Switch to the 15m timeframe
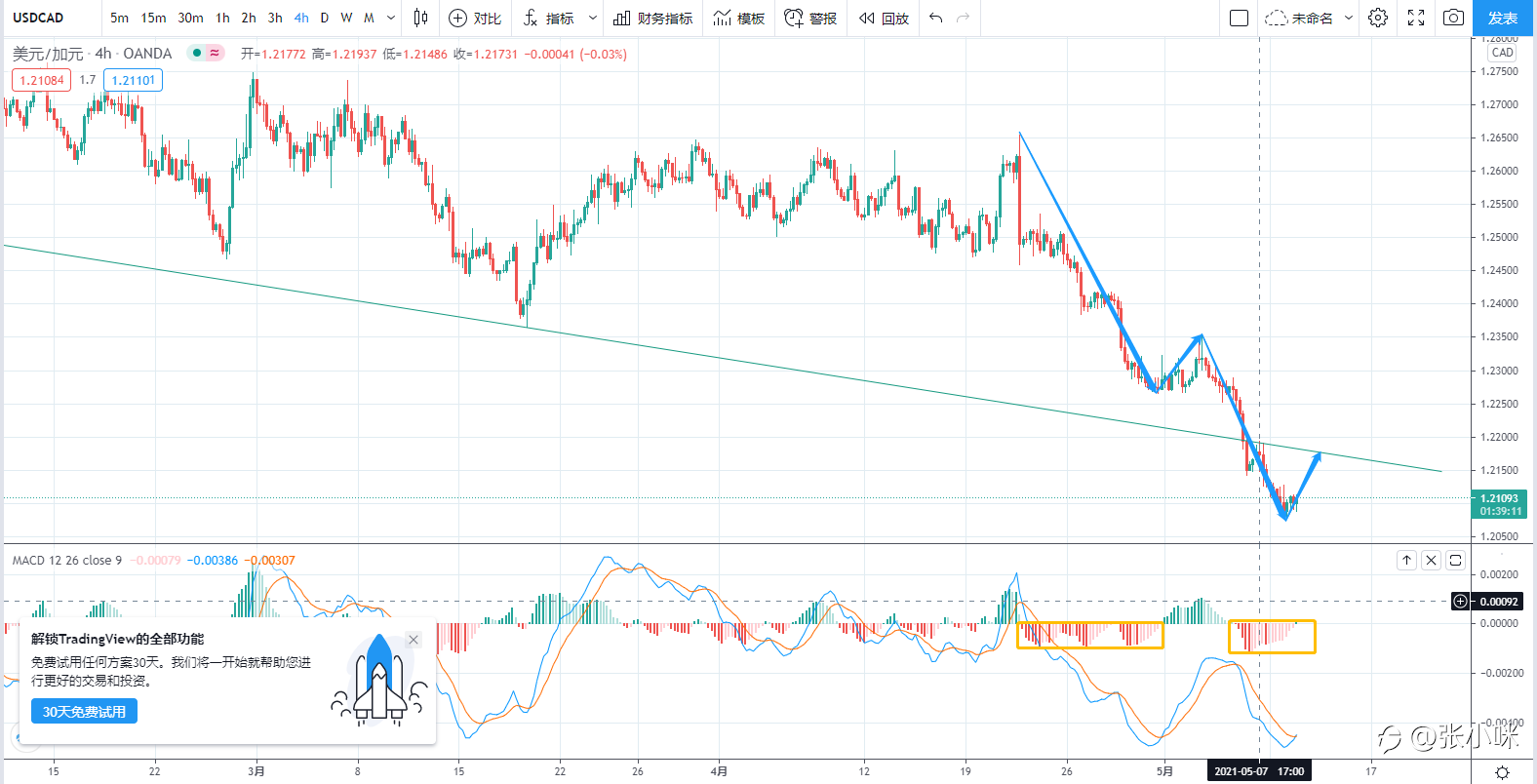 click(x=153, y=18)
